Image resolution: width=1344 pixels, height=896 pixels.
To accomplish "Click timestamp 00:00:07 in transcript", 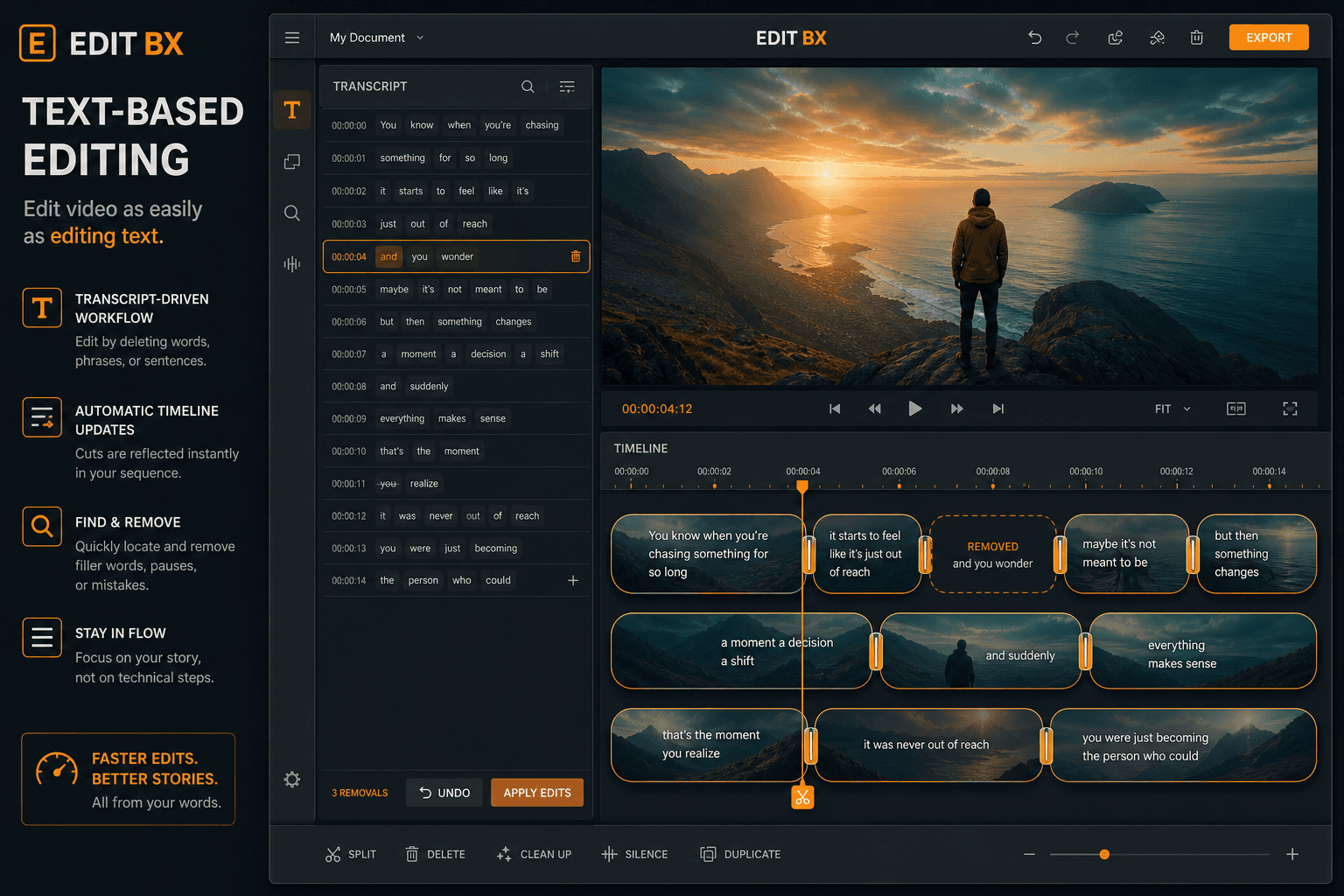I will tap(349, 354).
